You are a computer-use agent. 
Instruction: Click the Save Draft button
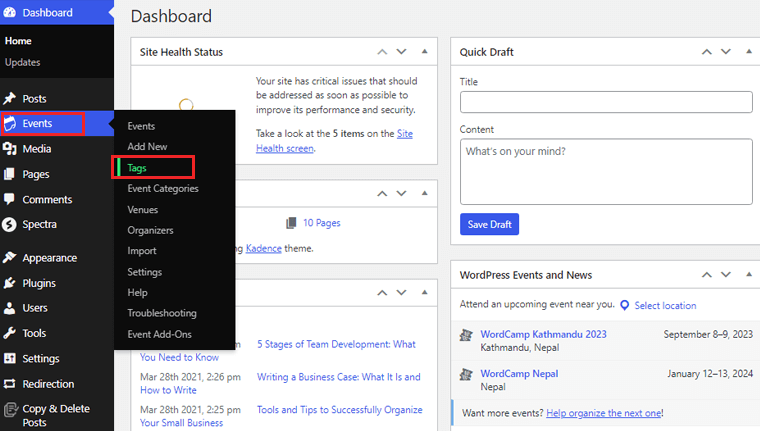pyautogui.click(x=490, y=224)
